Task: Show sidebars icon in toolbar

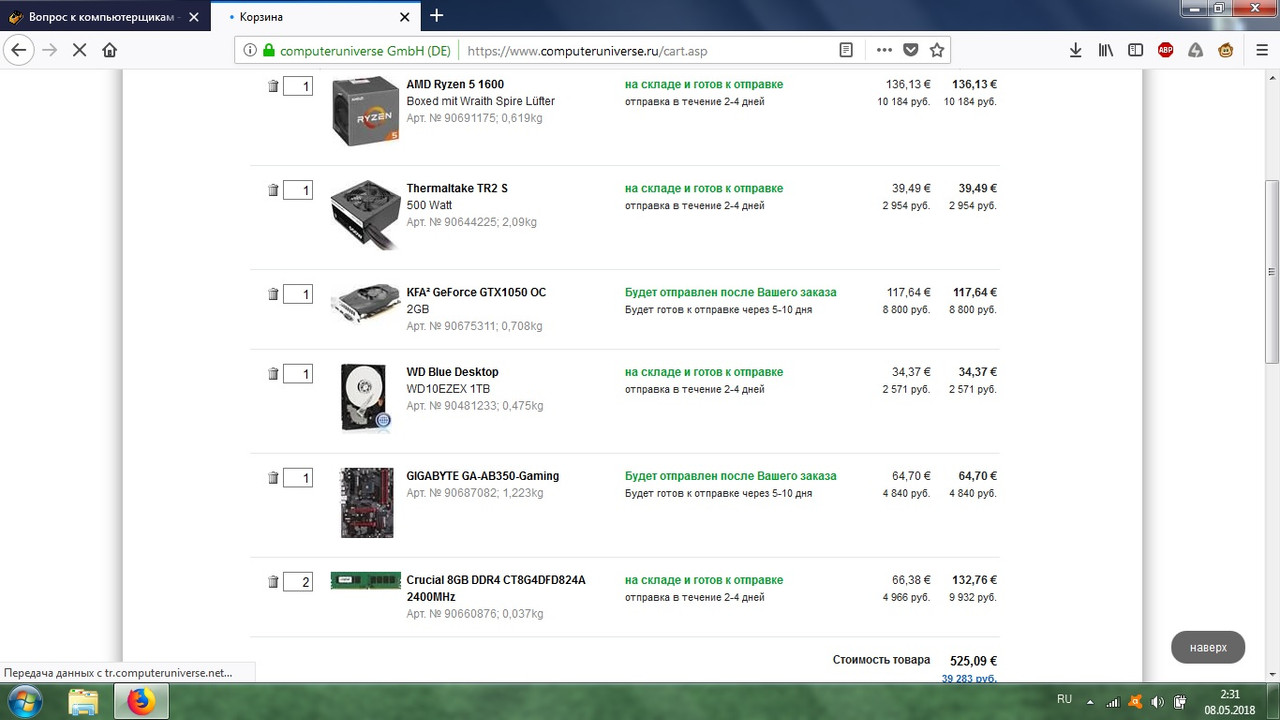Action: (1136, 50)
